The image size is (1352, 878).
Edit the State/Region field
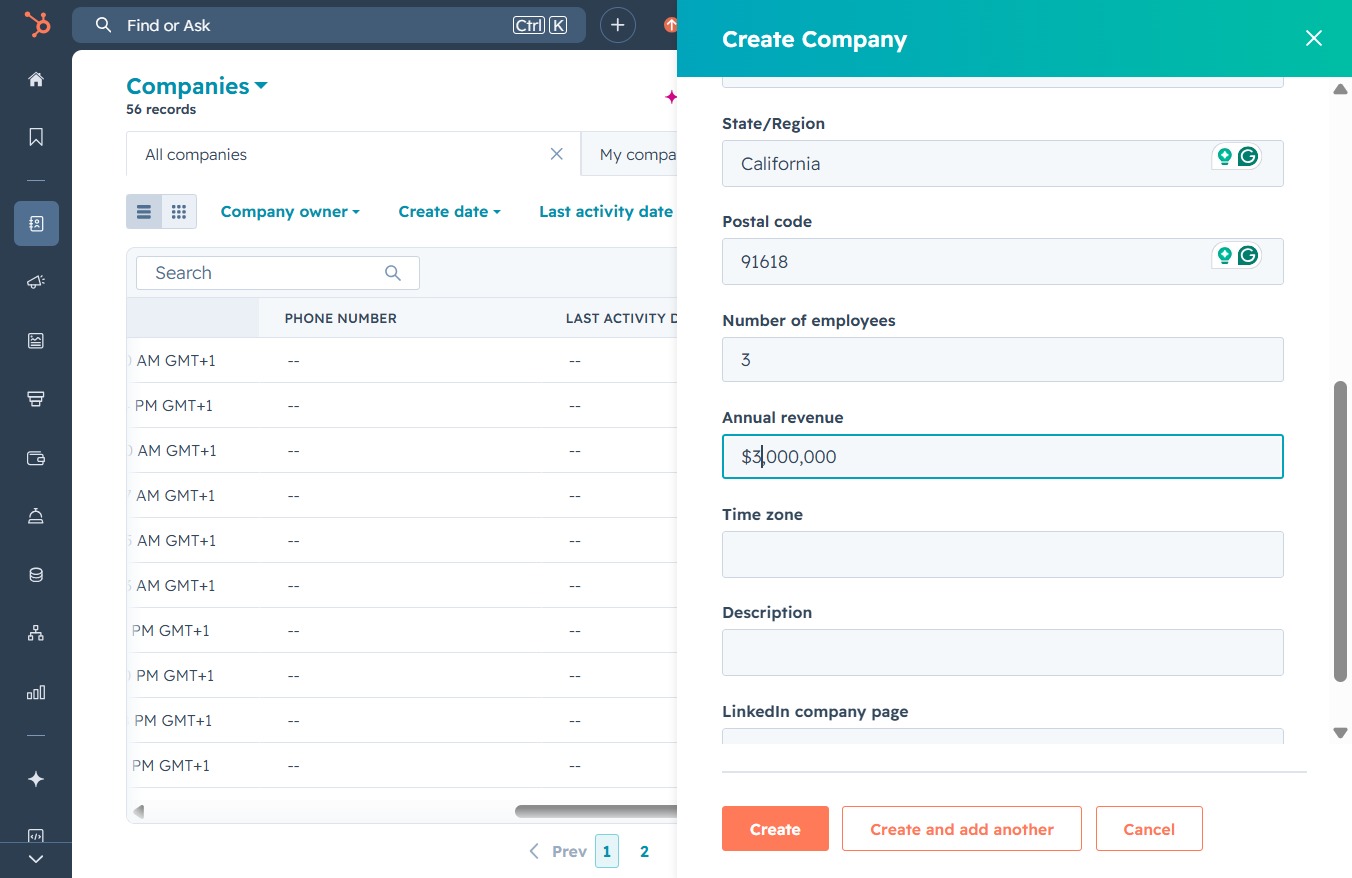point(1002,163)
